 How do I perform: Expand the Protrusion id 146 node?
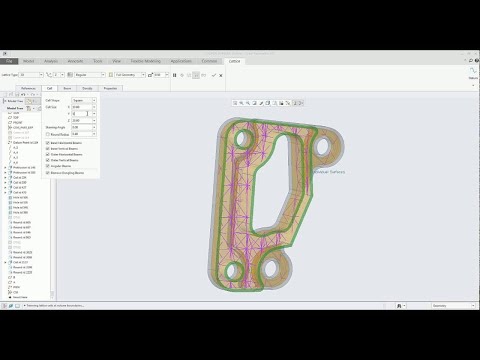pos(5,168)
